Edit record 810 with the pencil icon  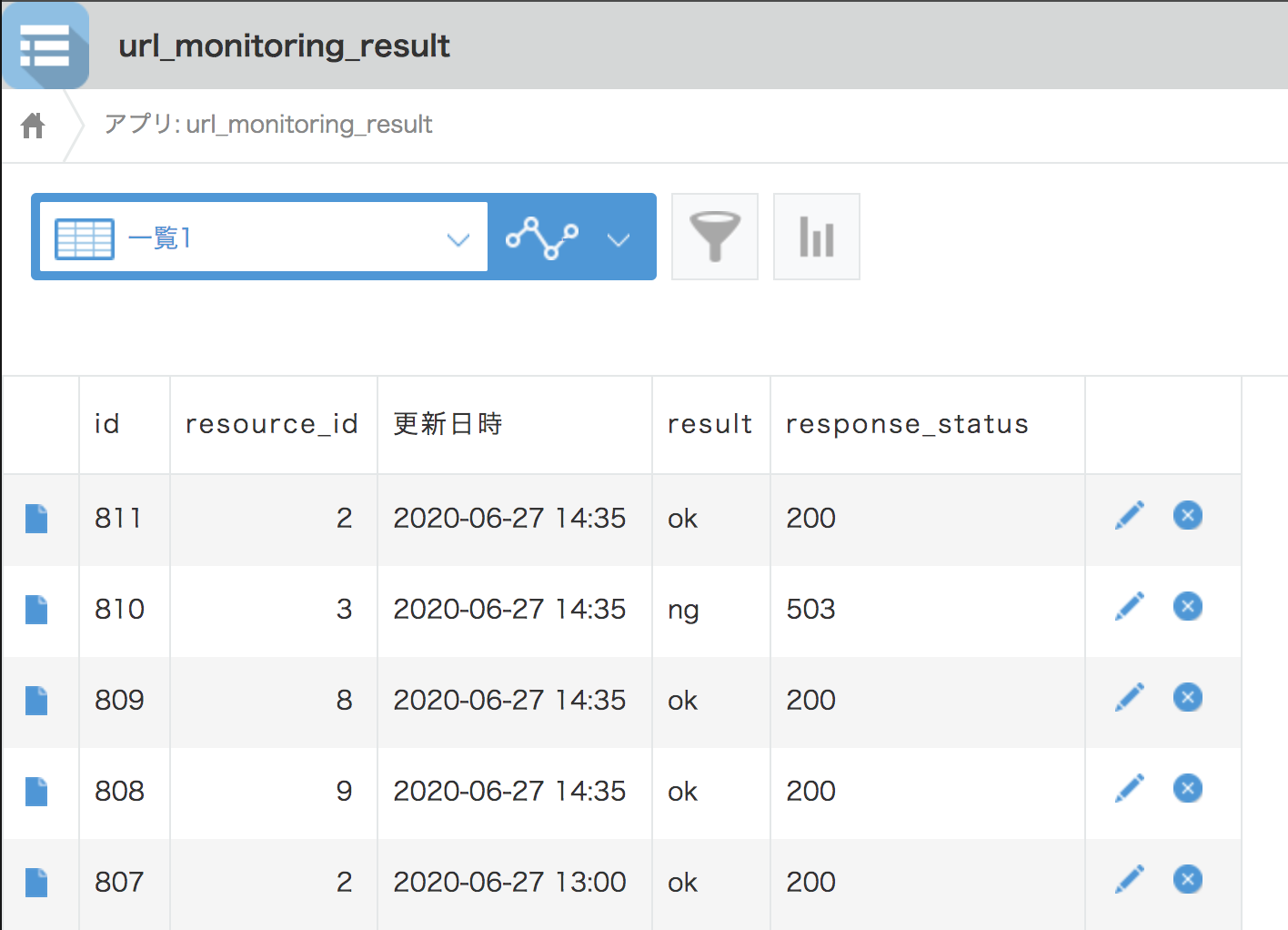[x=1130, y=606]
